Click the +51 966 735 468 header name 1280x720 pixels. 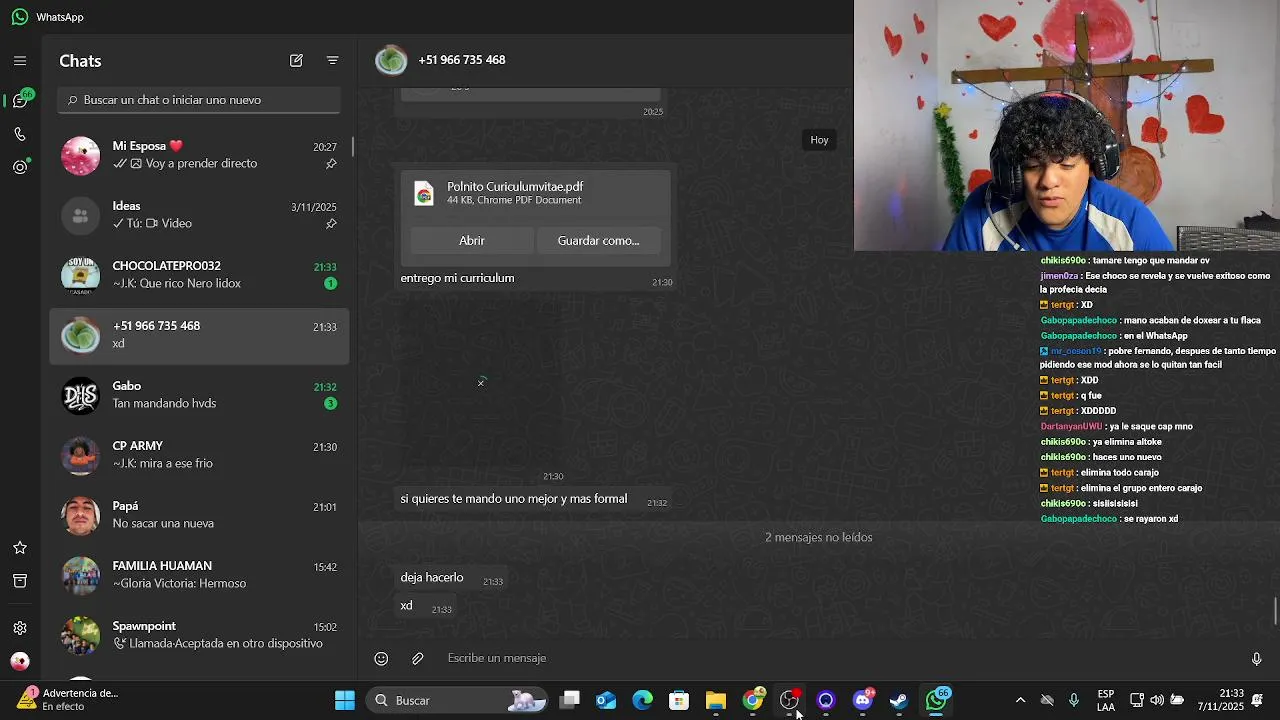[462, 60]
